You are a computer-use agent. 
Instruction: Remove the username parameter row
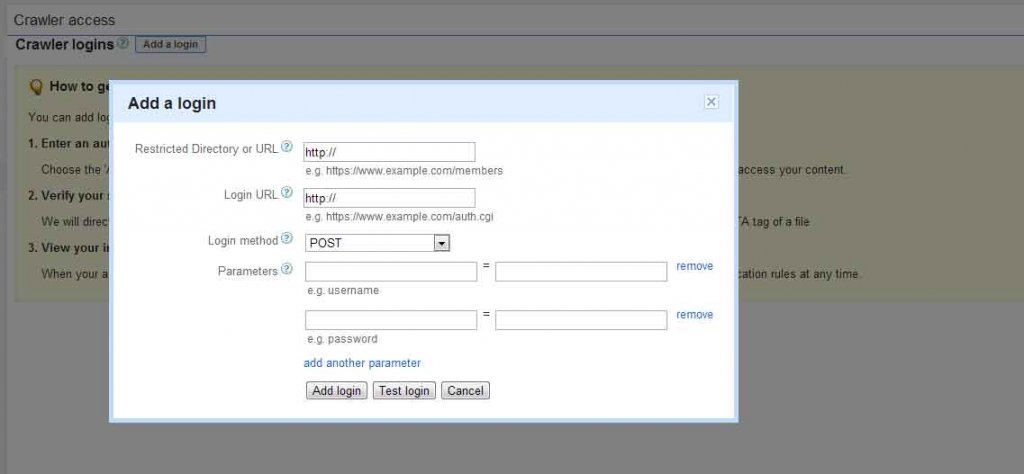coord(695,266)
